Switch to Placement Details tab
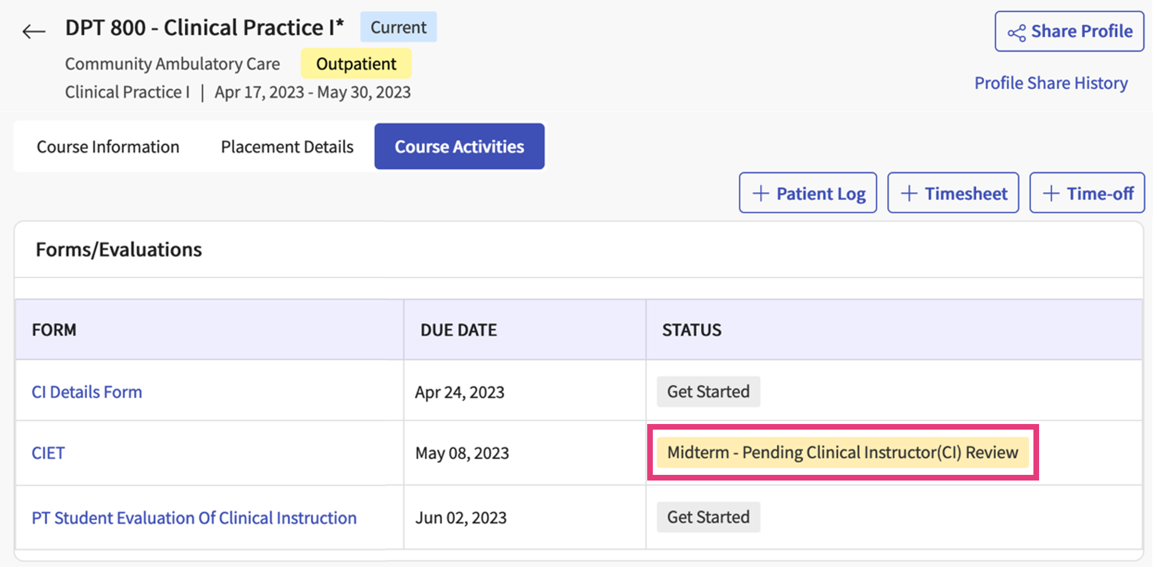This screenshot has width=1153, height=570. coord(287,147)
